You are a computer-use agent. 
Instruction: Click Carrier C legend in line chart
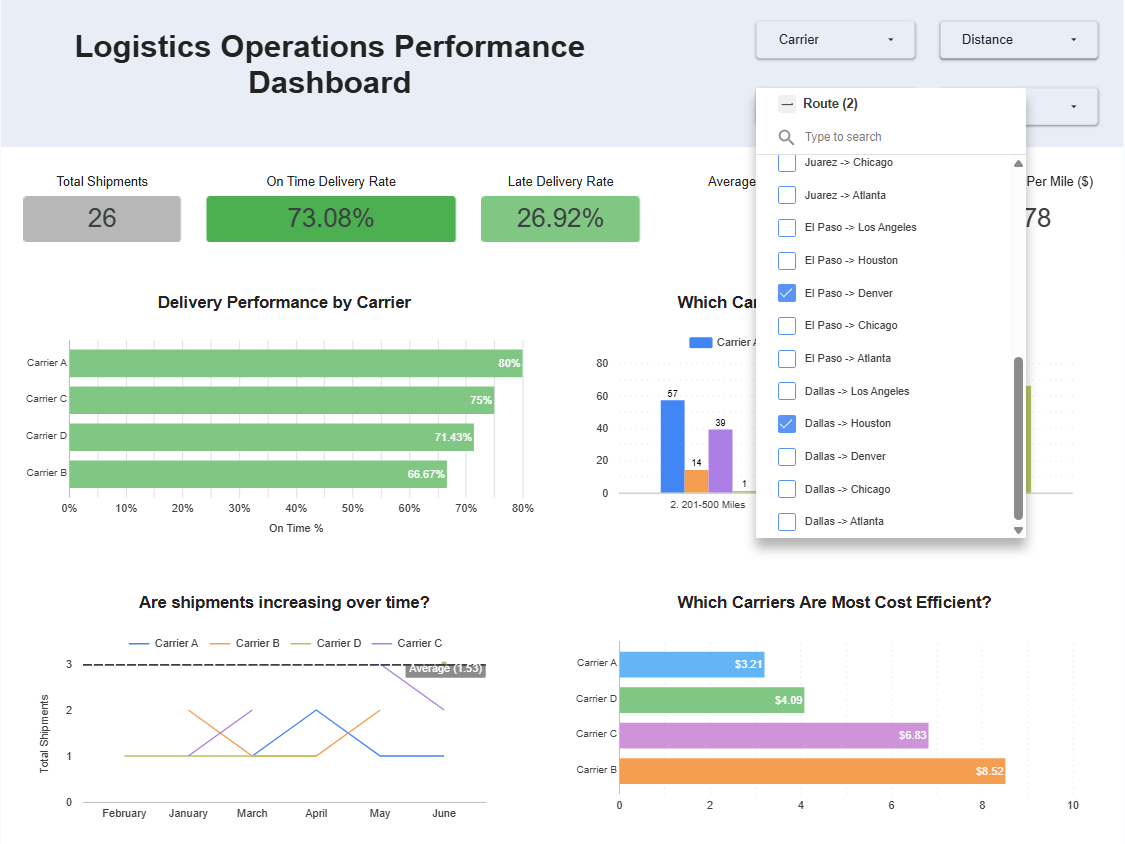point(407,643)
